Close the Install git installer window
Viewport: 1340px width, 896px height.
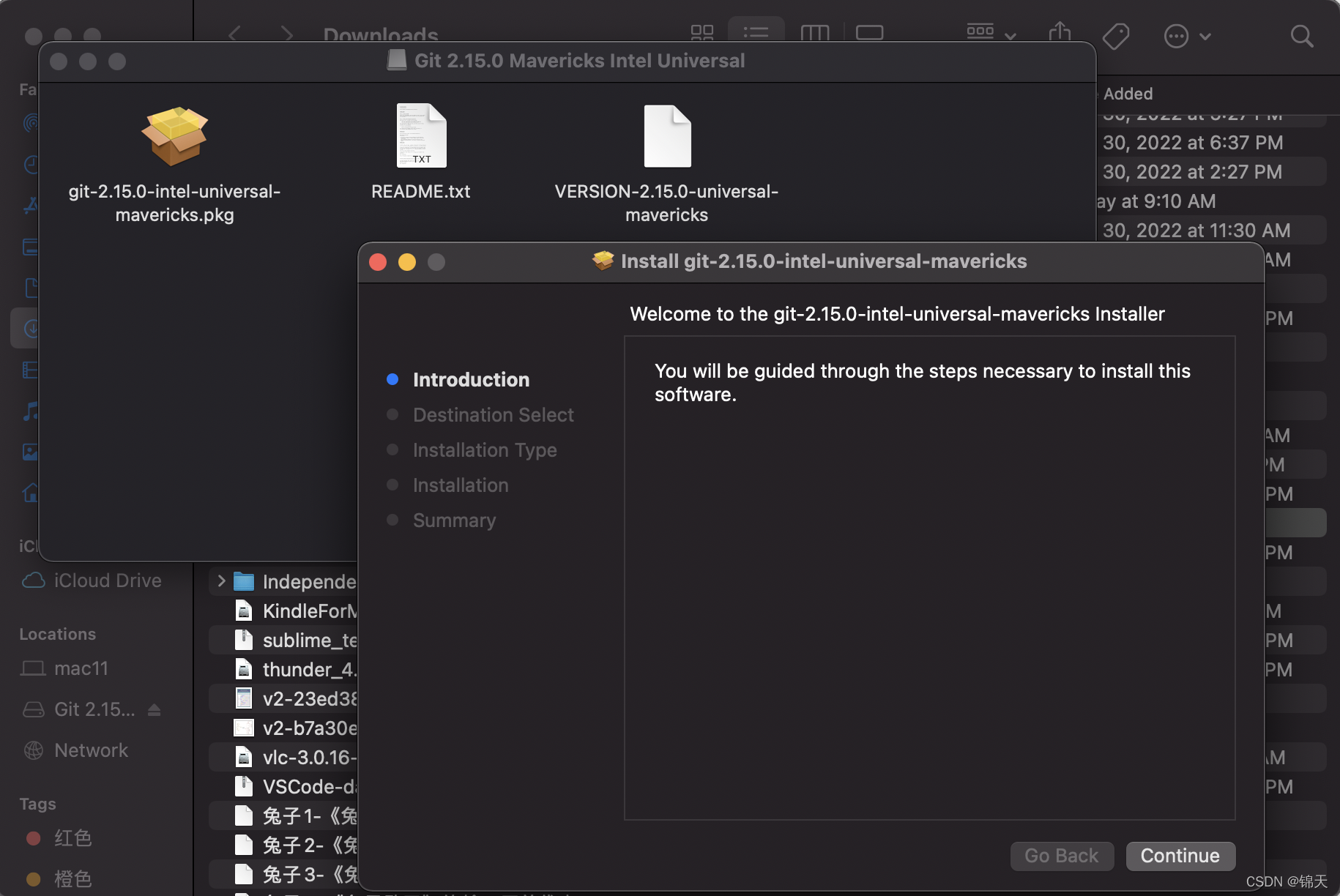(378, 262)
